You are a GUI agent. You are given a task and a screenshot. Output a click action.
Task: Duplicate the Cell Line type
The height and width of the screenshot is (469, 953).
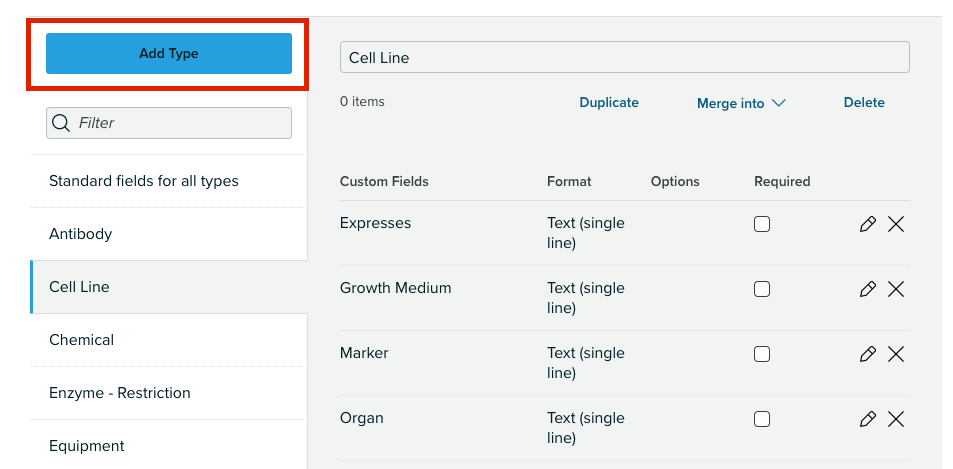point(609,103)
